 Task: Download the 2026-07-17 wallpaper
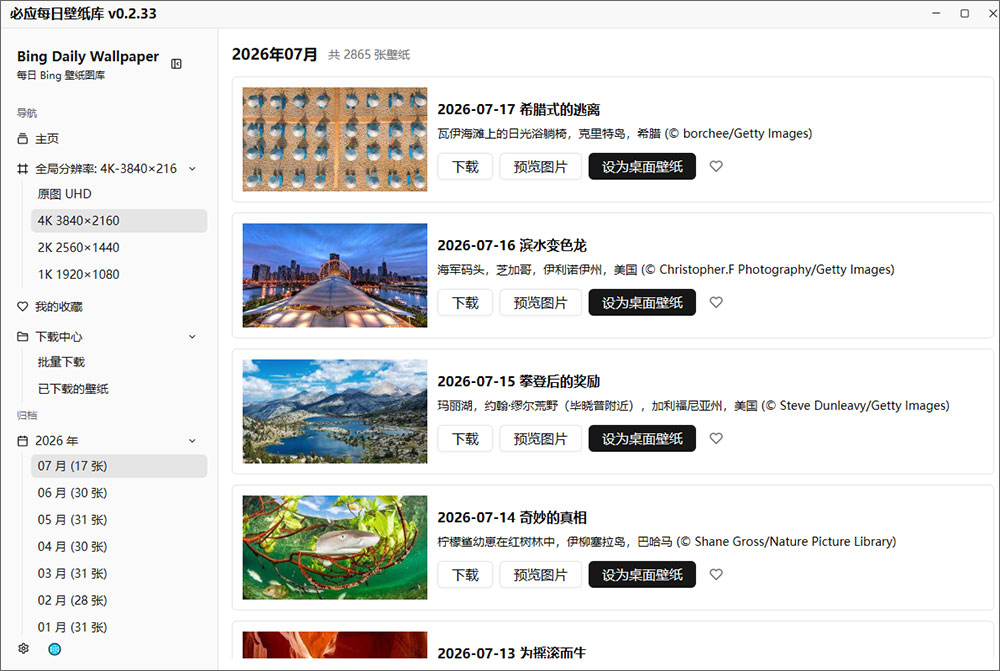tap(465, 166)
